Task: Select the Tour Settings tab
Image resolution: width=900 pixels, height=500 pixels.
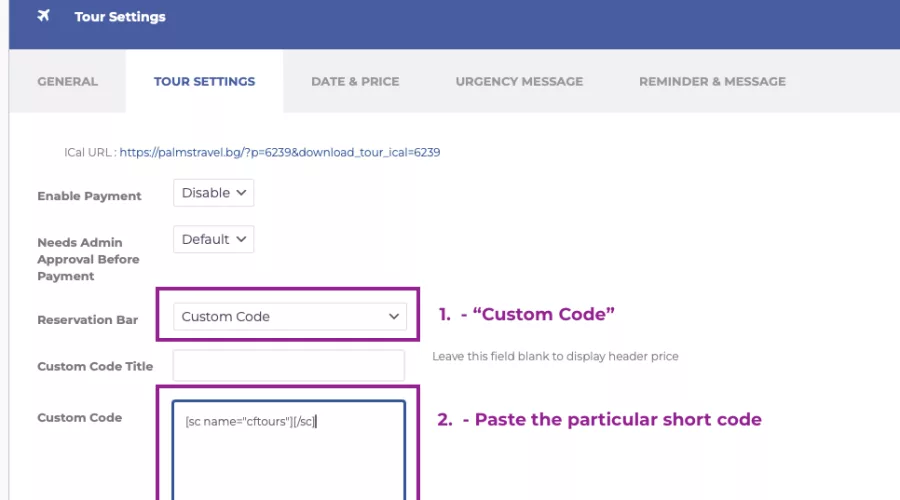Action: tap(204, 82)
